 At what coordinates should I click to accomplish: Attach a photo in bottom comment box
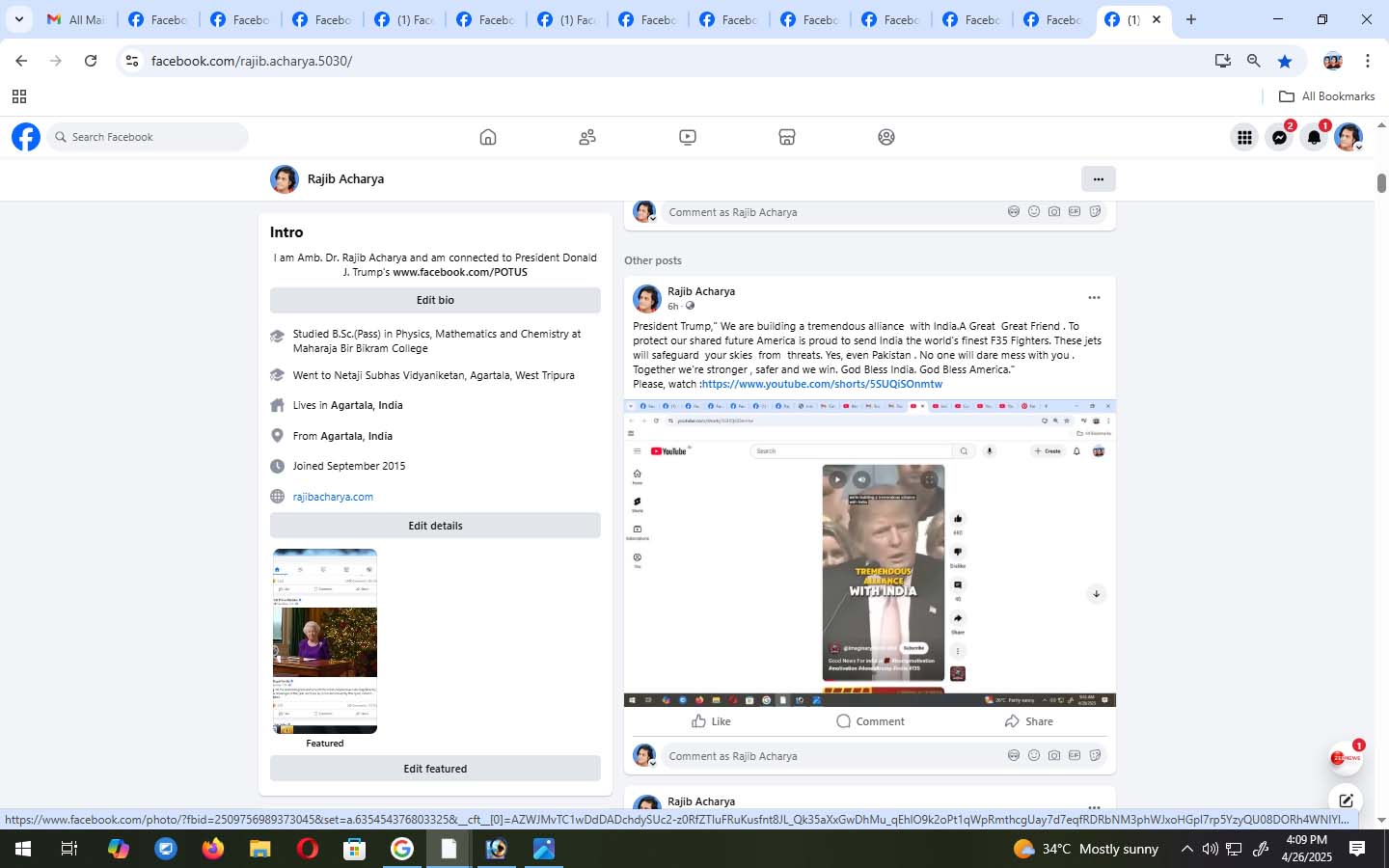[1054, 755]
